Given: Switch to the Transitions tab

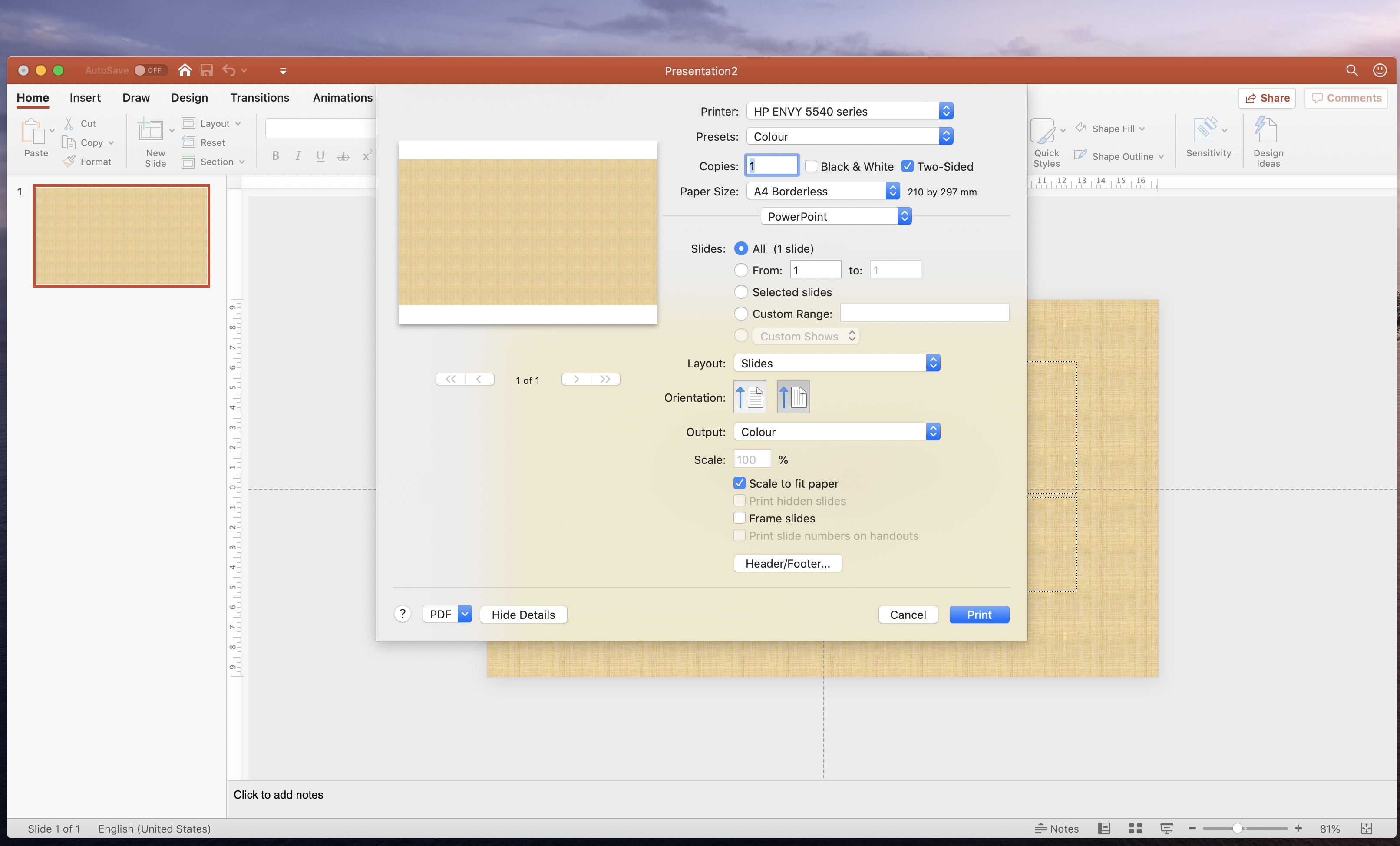Looking at the screenshot, I should click(260, 98).
